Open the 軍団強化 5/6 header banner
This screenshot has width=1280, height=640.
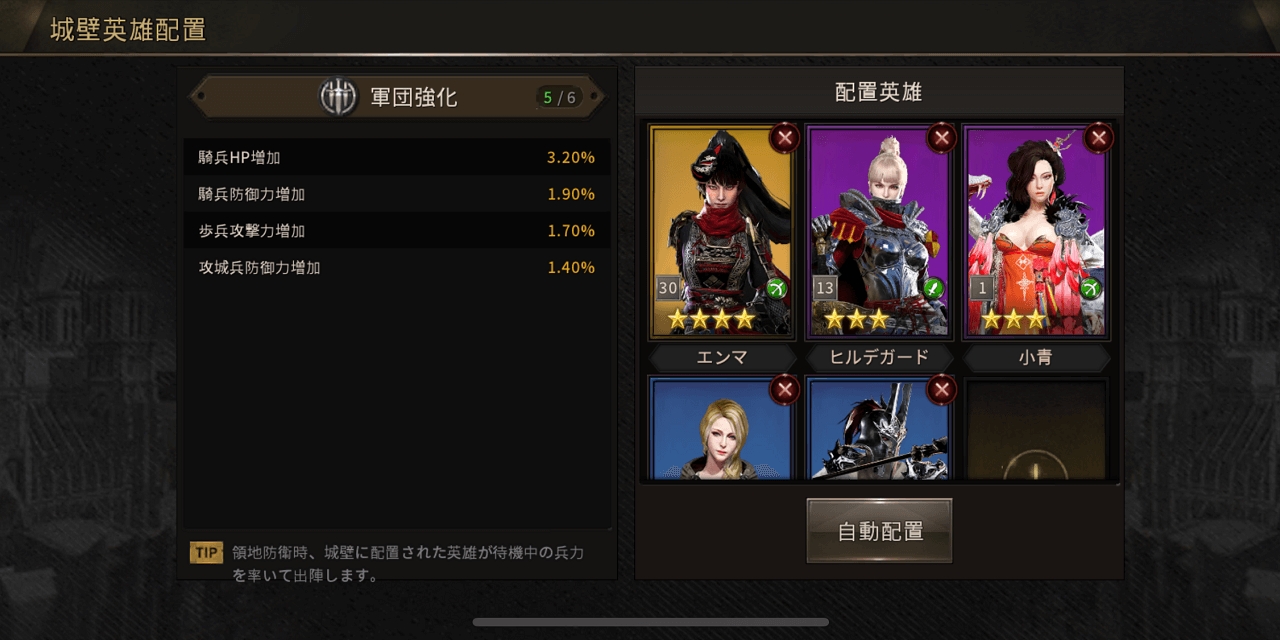[x=397, y=97]
